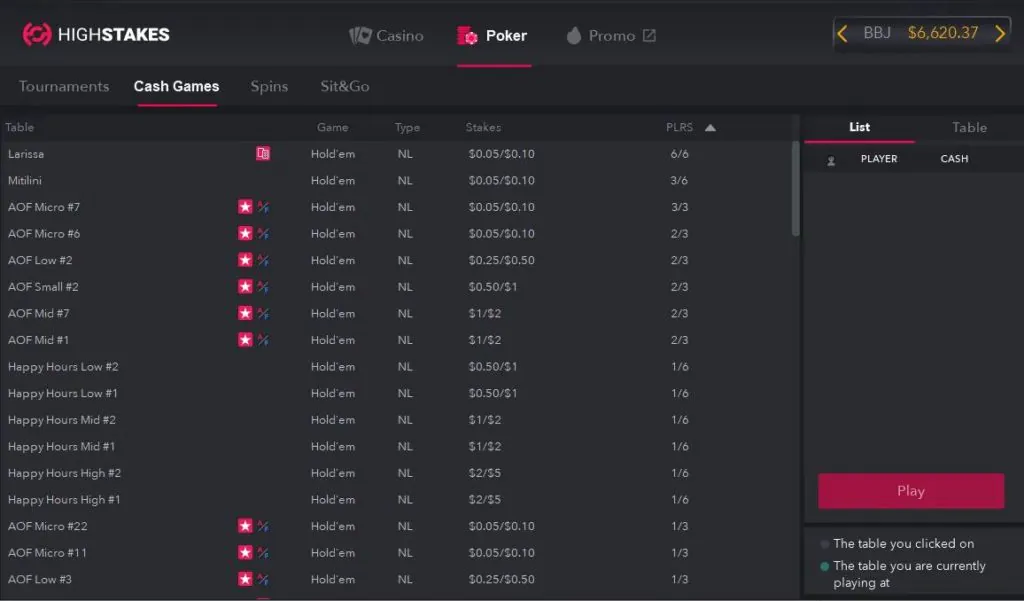Click the external link icon beside Promo
Image resolution: width=1024 pixels, height=601 pixels.
point(649,36)
